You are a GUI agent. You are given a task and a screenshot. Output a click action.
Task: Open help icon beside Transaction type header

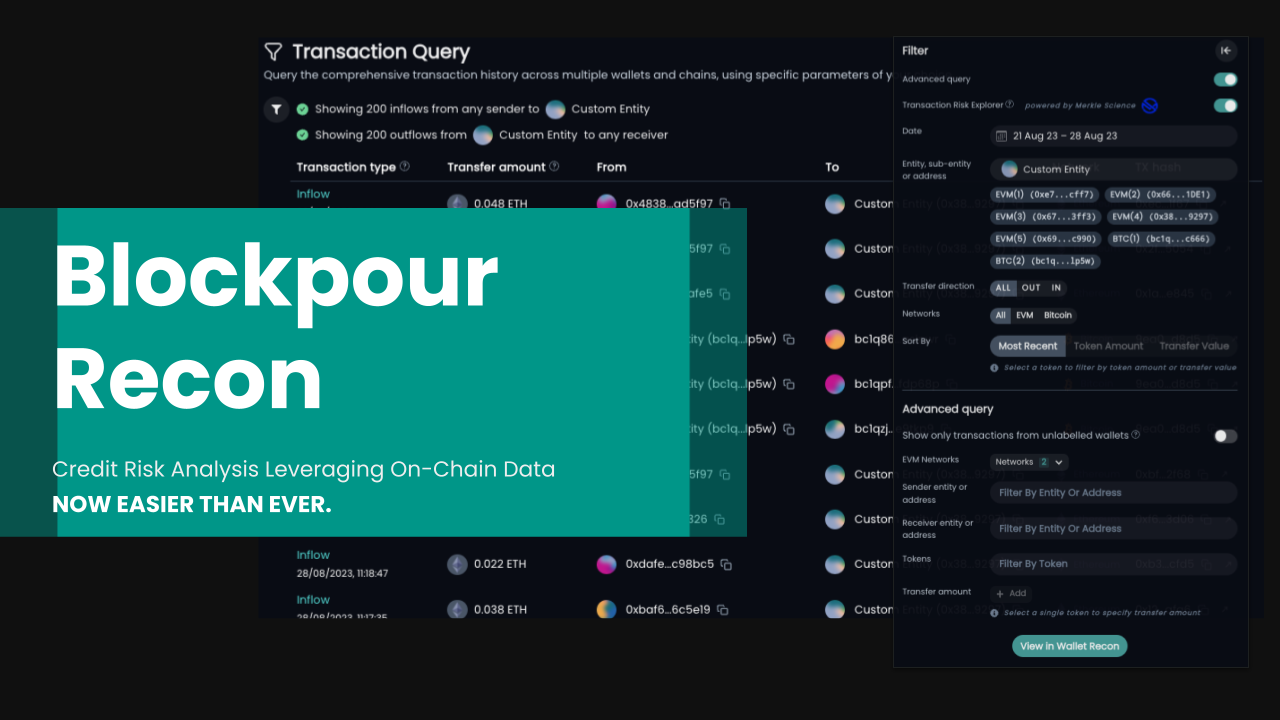[405, 166]
